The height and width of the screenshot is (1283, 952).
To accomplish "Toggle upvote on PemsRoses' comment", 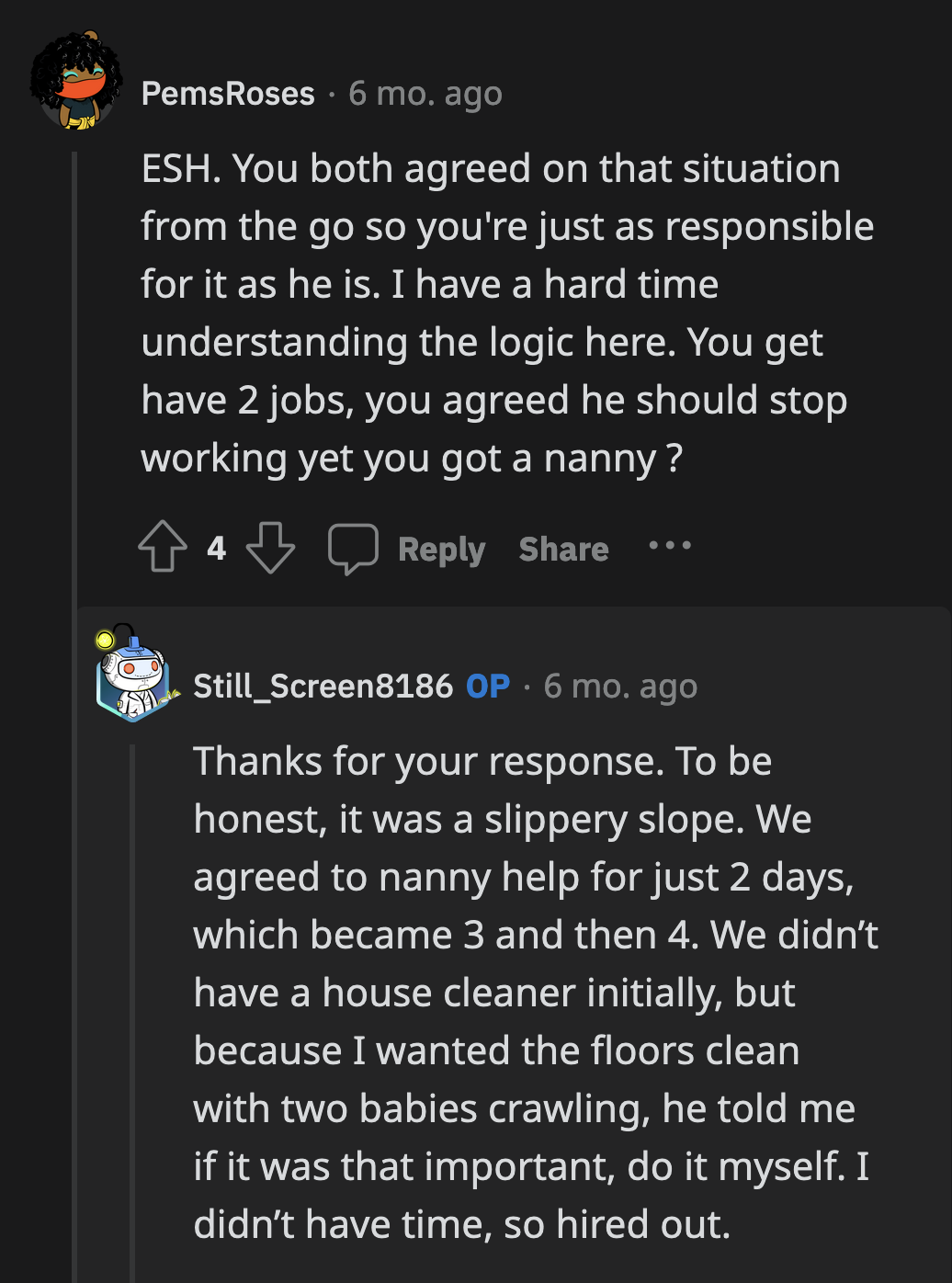I will pyautogui.click(x=162, y=548).
